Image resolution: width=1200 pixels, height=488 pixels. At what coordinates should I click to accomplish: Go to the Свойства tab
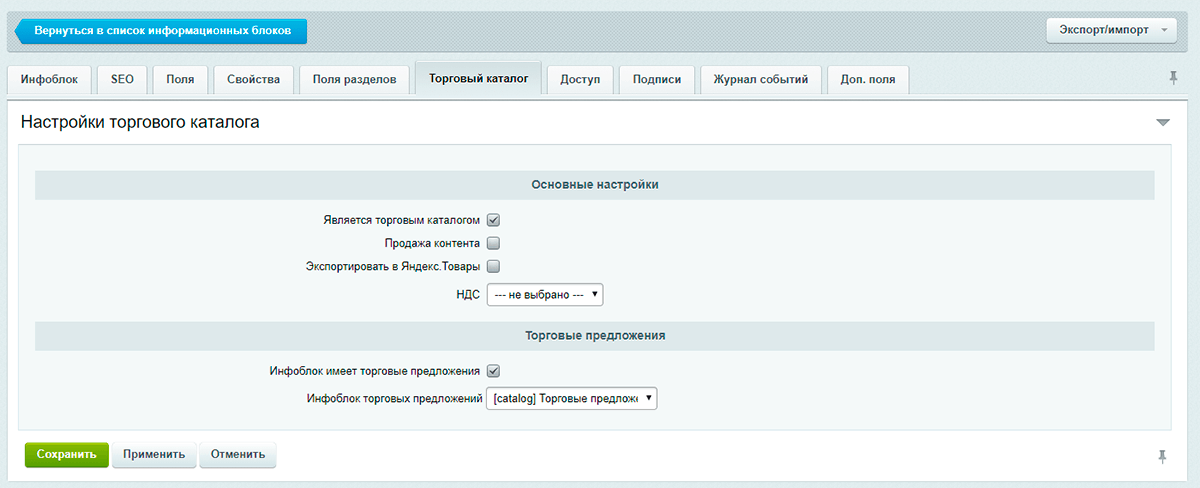[x=253, y=79]
